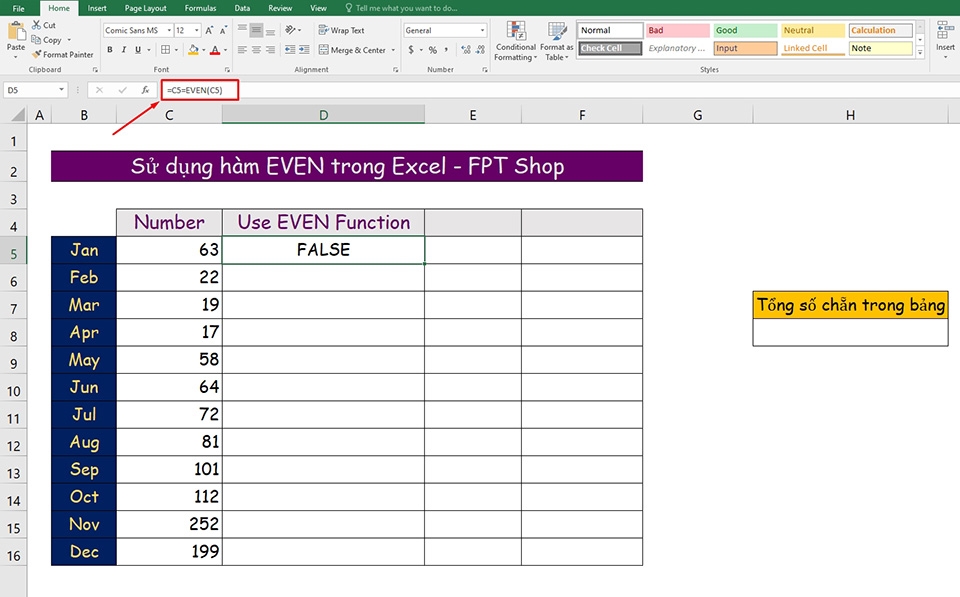The image size is (960, 597).
Task: Apply the Check Cell style
Action: (610, 48)
